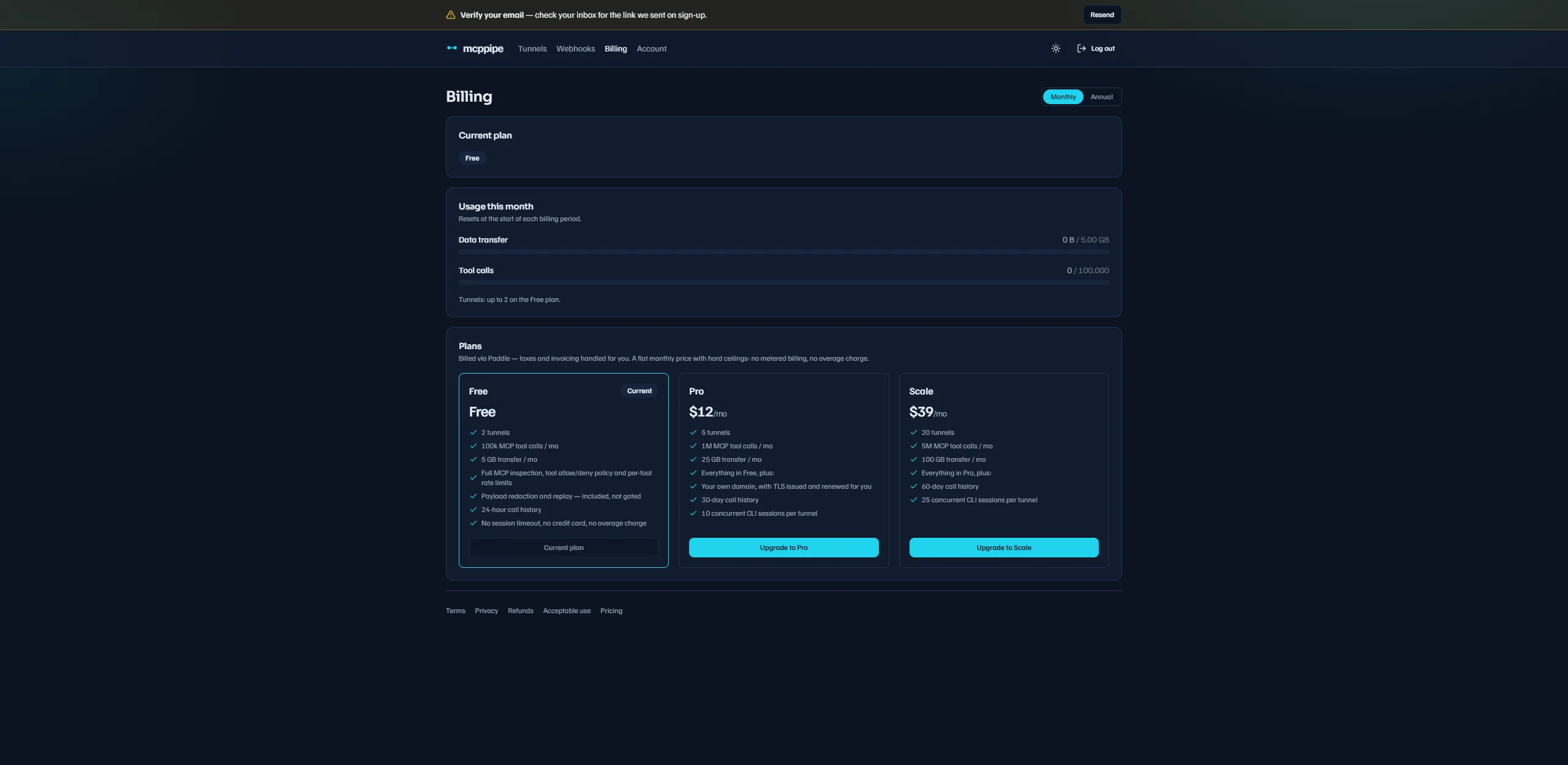The width and height of the screenshot is (1568, 765).
Task: Open the Acceptable use footer link
Action: (567, 611)
